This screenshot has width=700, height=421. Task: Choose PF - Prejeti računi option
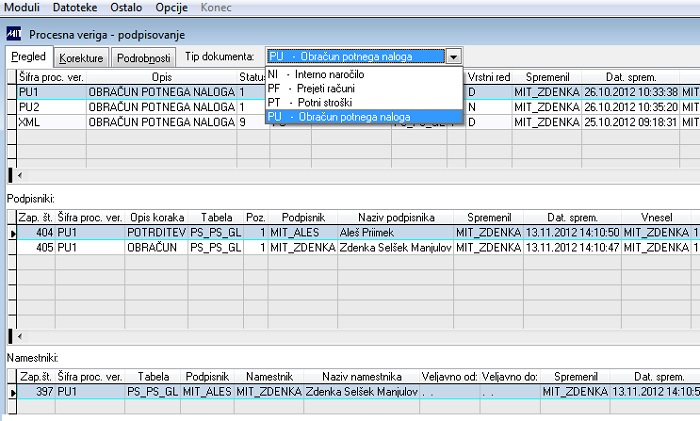pyautogui.click(x=364, y=88)
